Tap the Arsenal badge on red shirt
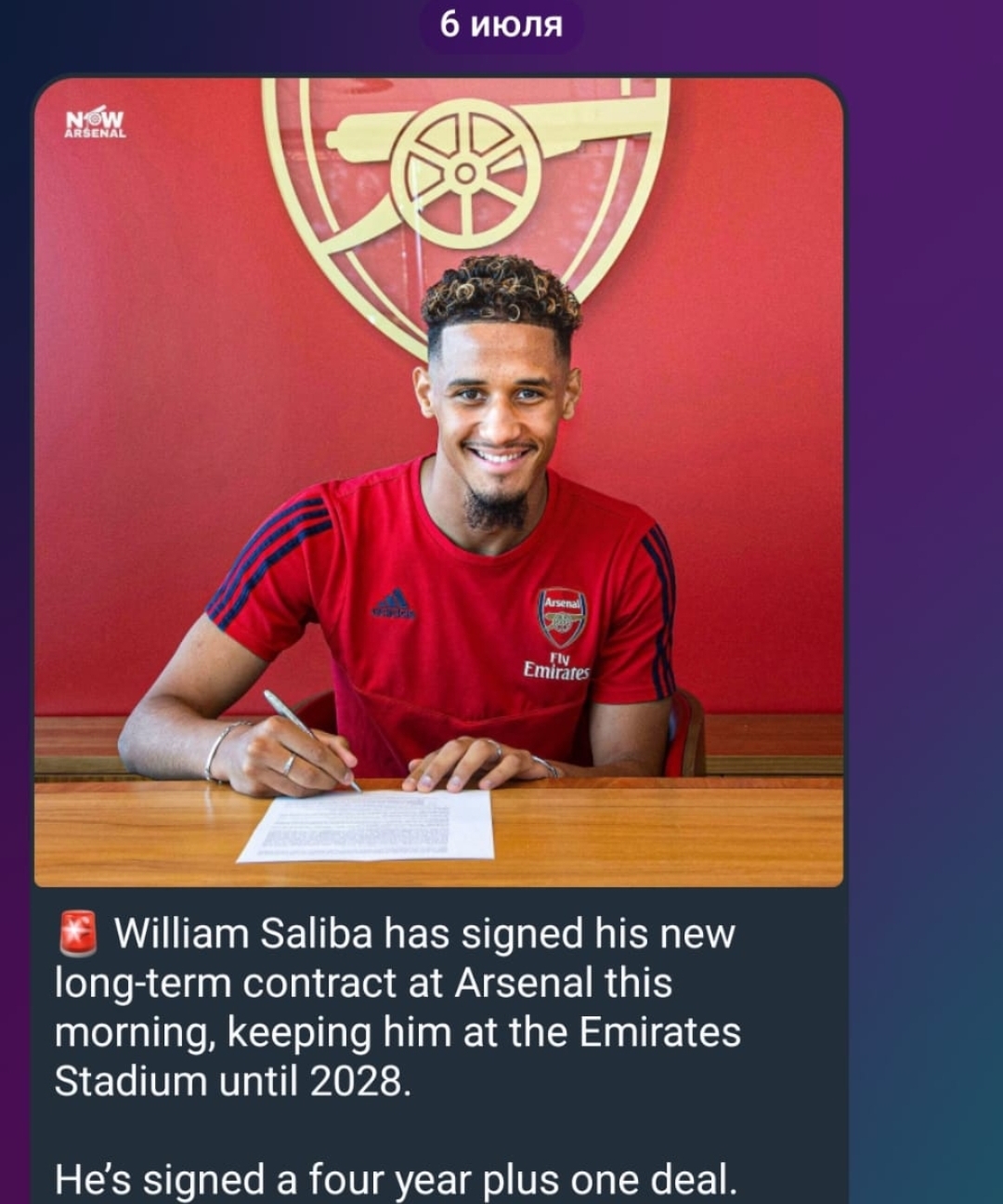Screen dimensions: 1003x1204 coord(562,618)
